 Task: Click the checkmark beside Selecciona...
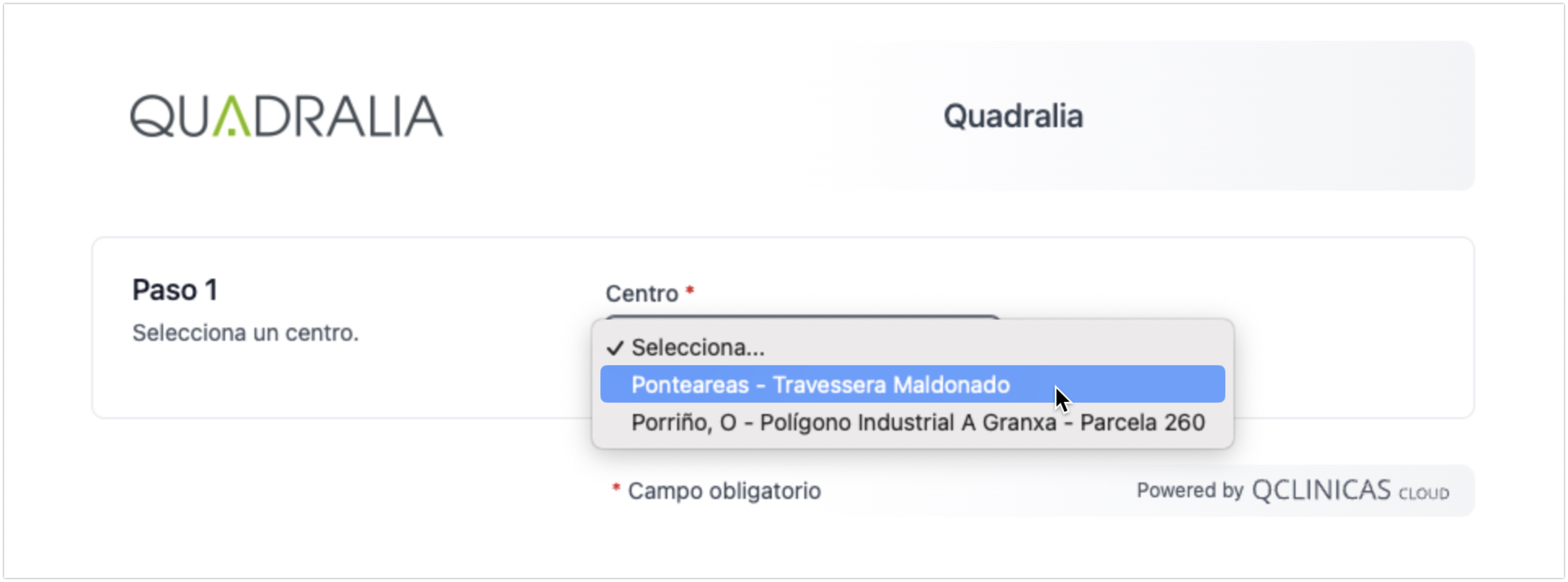pyautogui.click(x=615, y=348)
